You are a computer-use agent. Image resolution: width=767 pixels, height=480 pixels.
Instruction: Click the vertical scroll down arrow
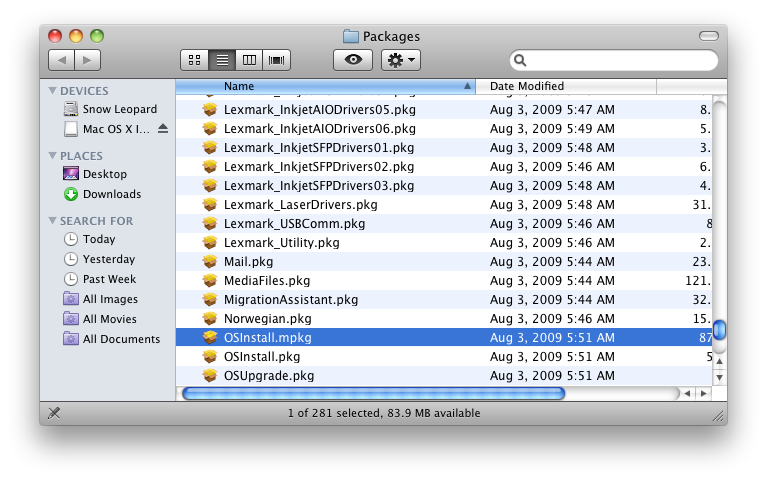[x=719, y=377]
